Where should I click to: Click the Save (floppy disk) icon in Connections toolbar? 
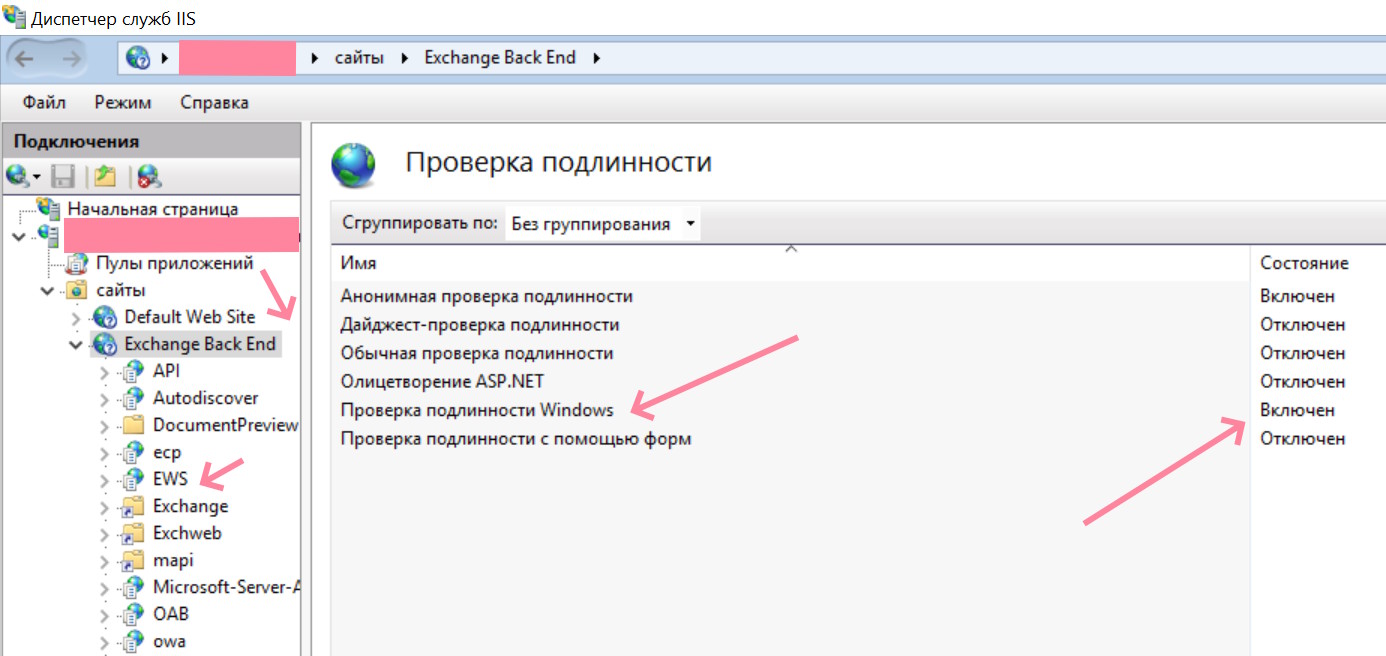point(64,177)
